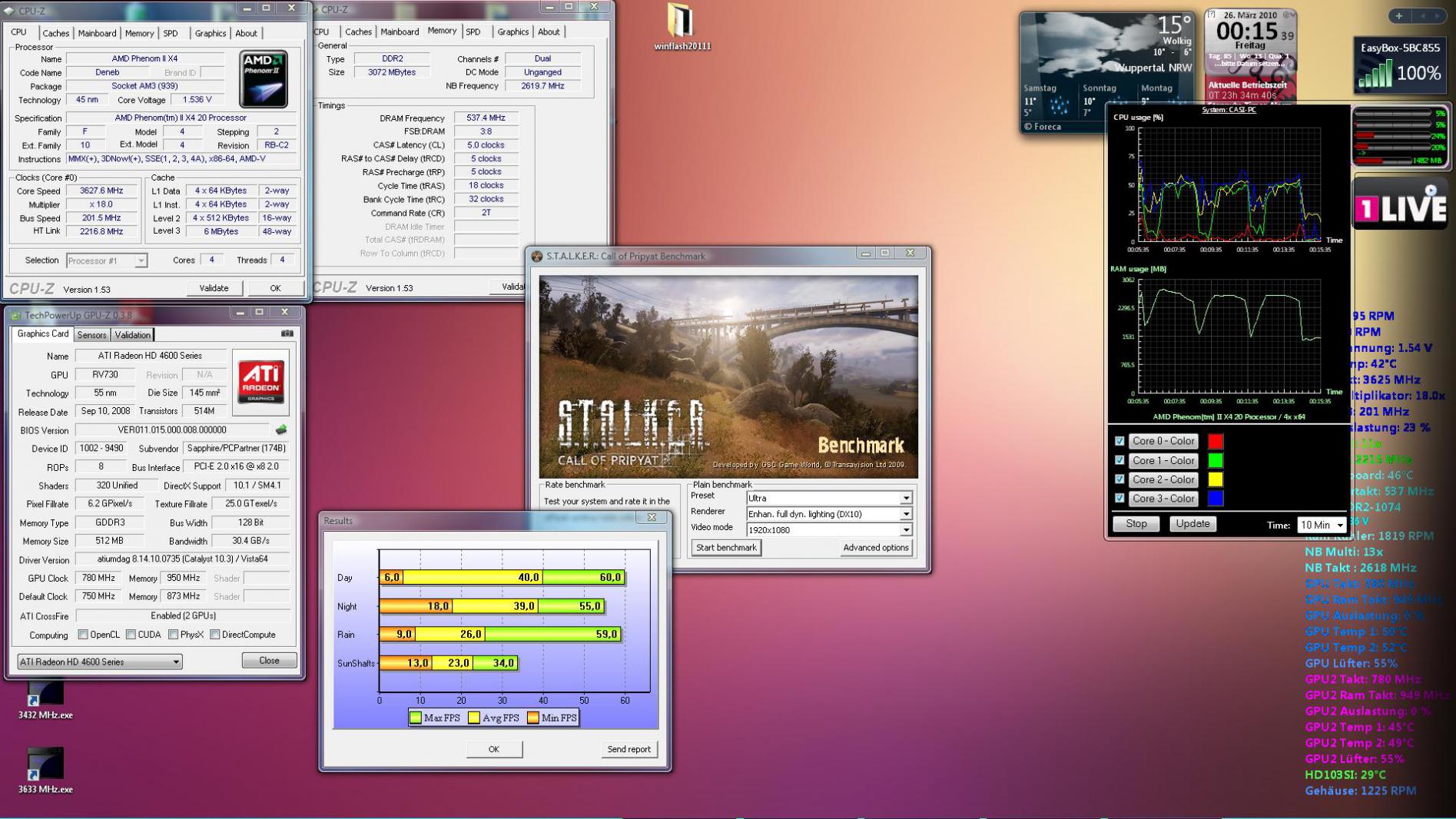This screenshot has width=1456, height=819.
Task: Toggle the PhysX checkbox in GPU-Z
Action: pyautogui.click(x=174, y=635)
